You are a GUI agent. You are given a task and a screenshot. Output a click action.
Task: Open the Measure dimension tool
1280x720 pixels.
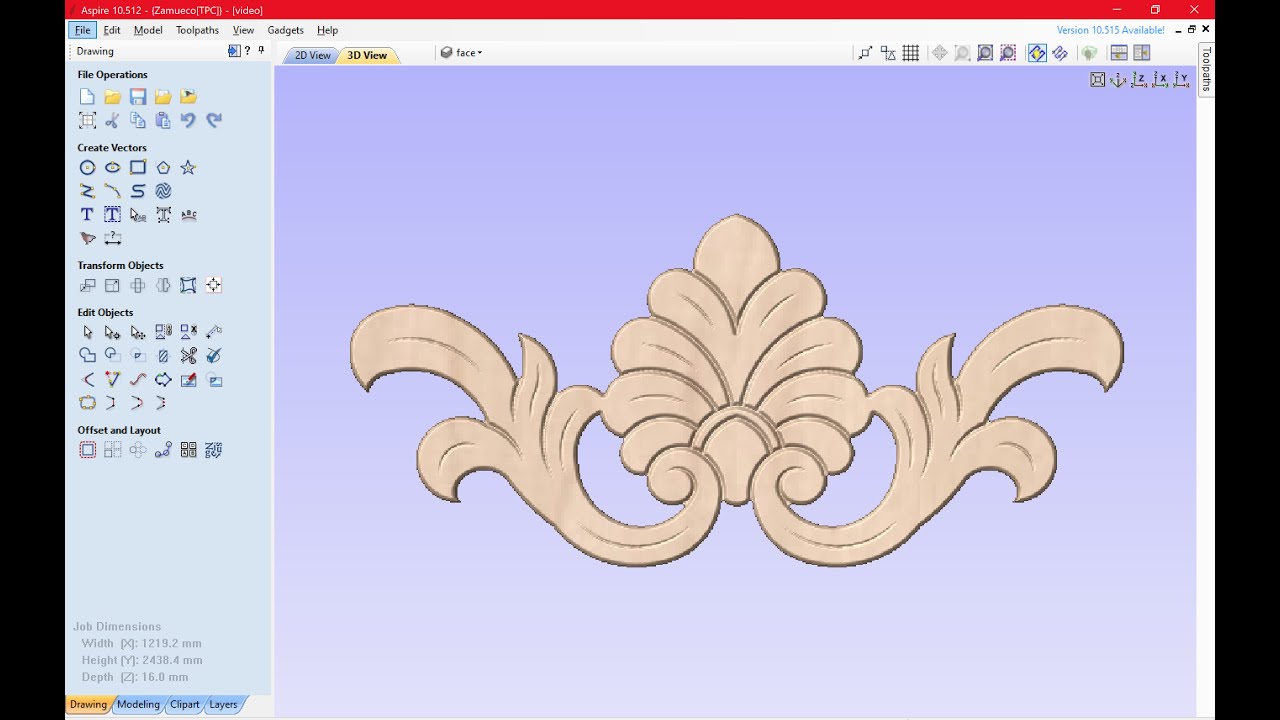(112, 238)
